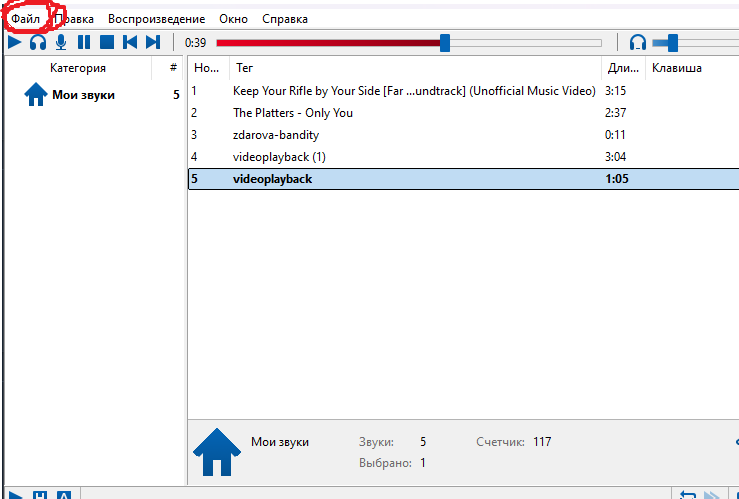The image size is (739, 499).
Task: Click the Выбрано value 1
Action: tap(423, 463)
